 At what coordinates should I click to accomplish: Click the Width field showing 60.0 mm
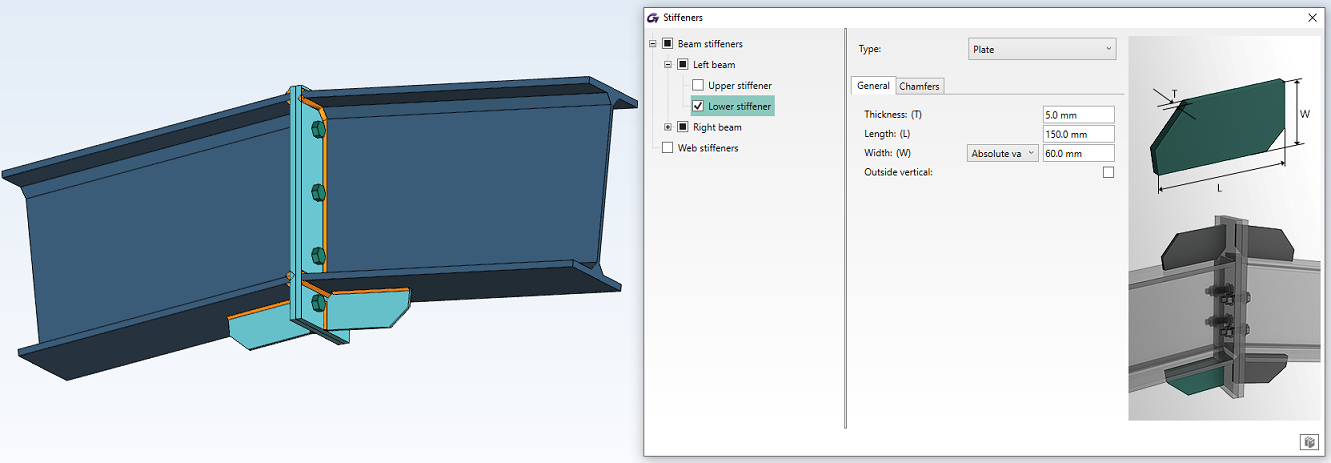pos(1078,153)
